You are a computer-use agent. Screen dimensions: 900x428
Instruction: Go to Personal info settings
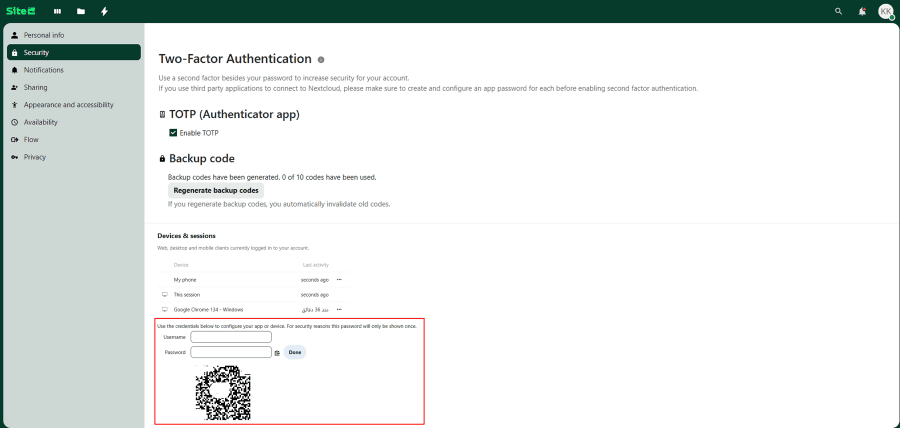pyautogui.click(x=44, y=35)
